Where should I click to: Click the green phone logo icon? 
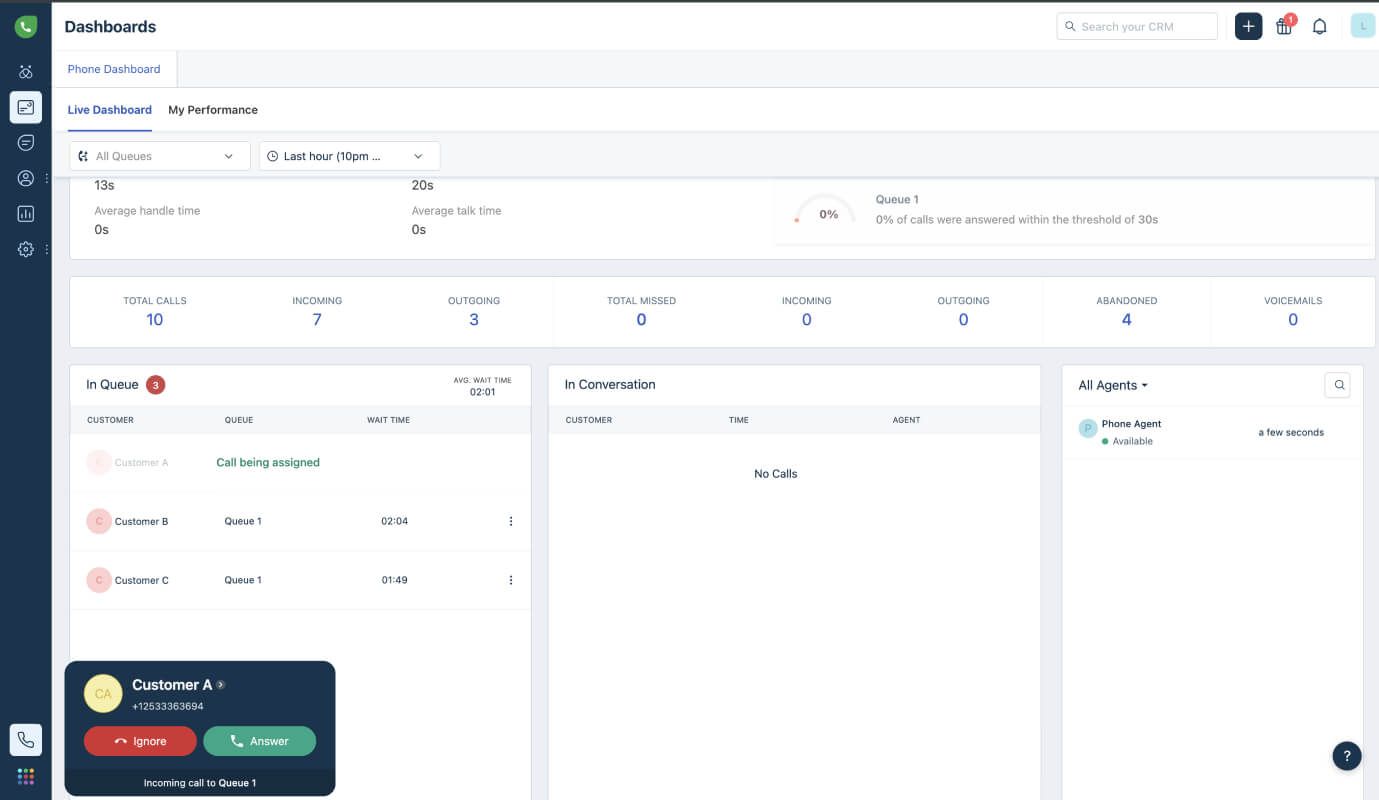[x=26, y=27]
